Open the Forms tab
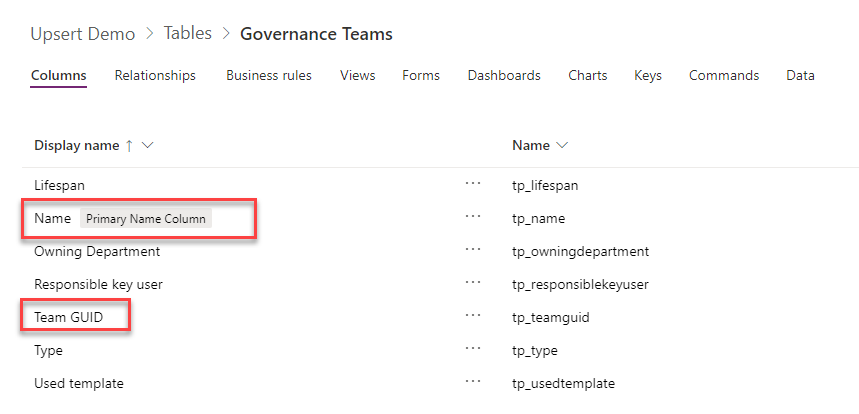Image resolution: width=859 pixels, height=414 pixels. (x=421, y=76)
